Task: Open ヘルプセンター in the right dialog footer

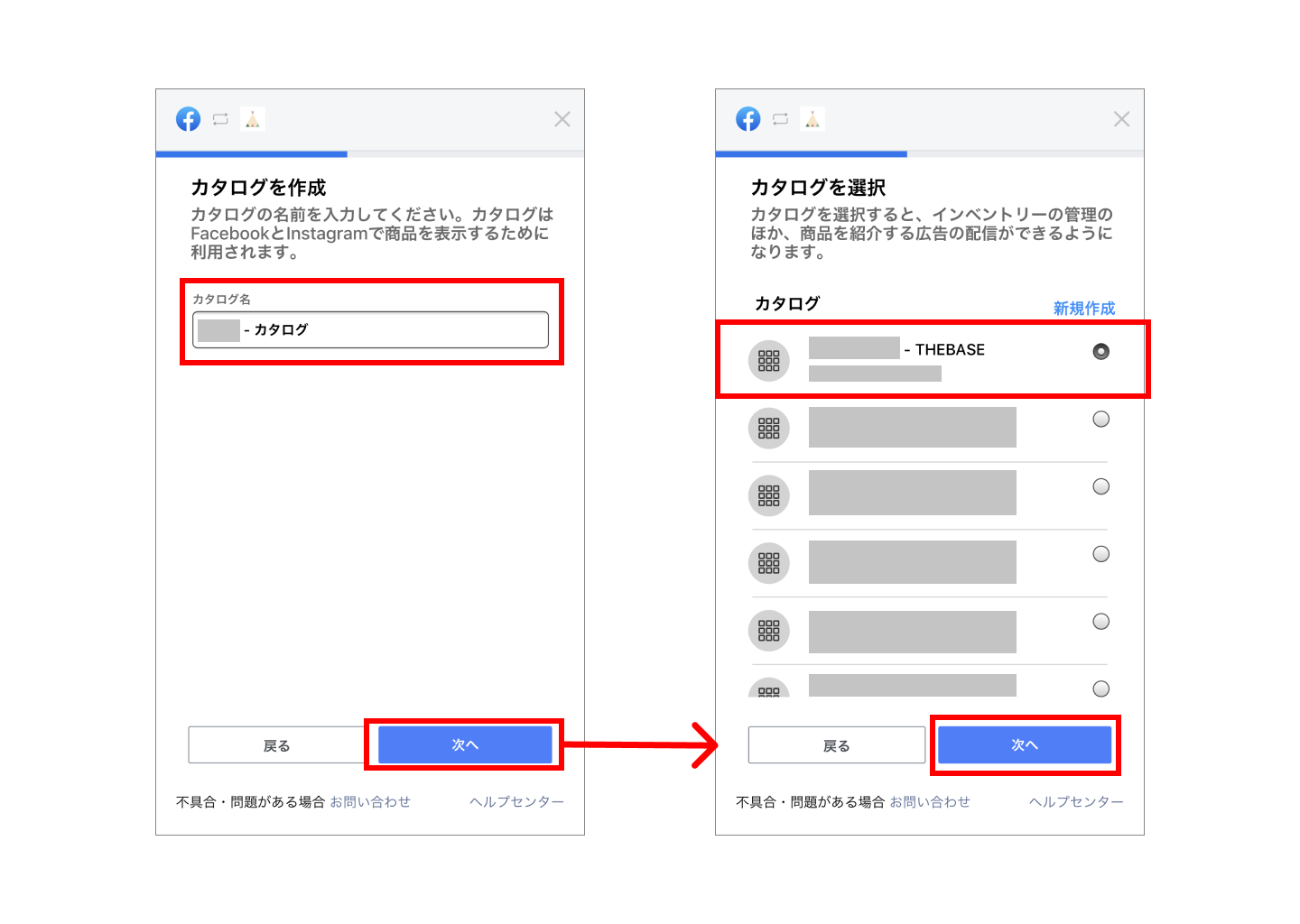Action: tap(1075, 800)
